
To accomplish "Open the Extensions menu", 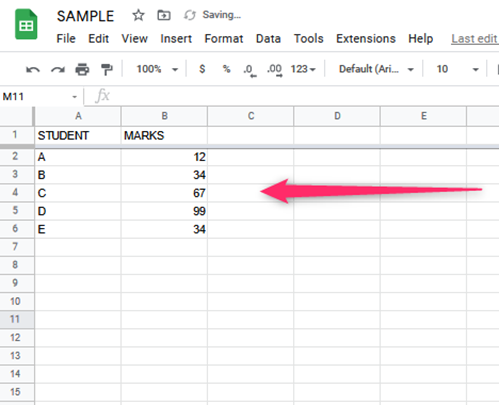I will point(366,39).
